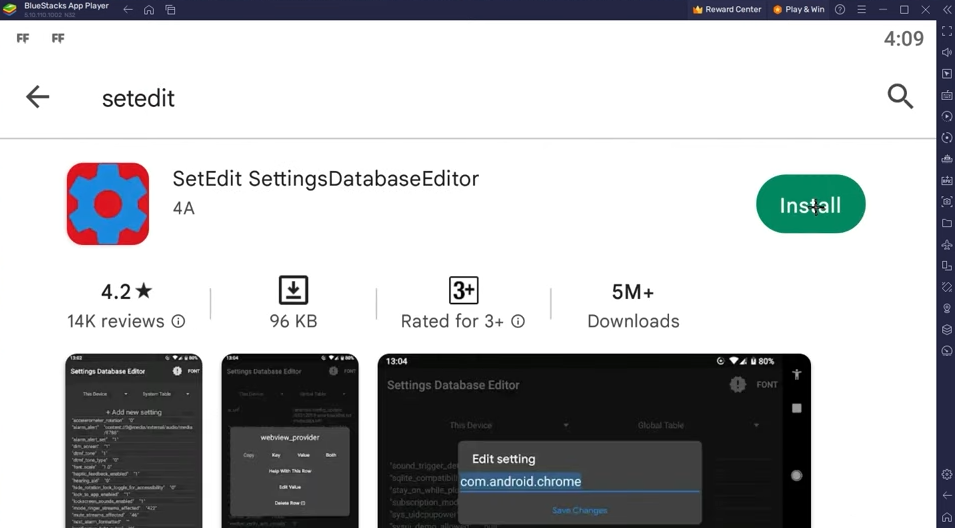Click the first FF notification icon
Screen dimensions: 955x528
pyautogui.click(x=23, y=38)
